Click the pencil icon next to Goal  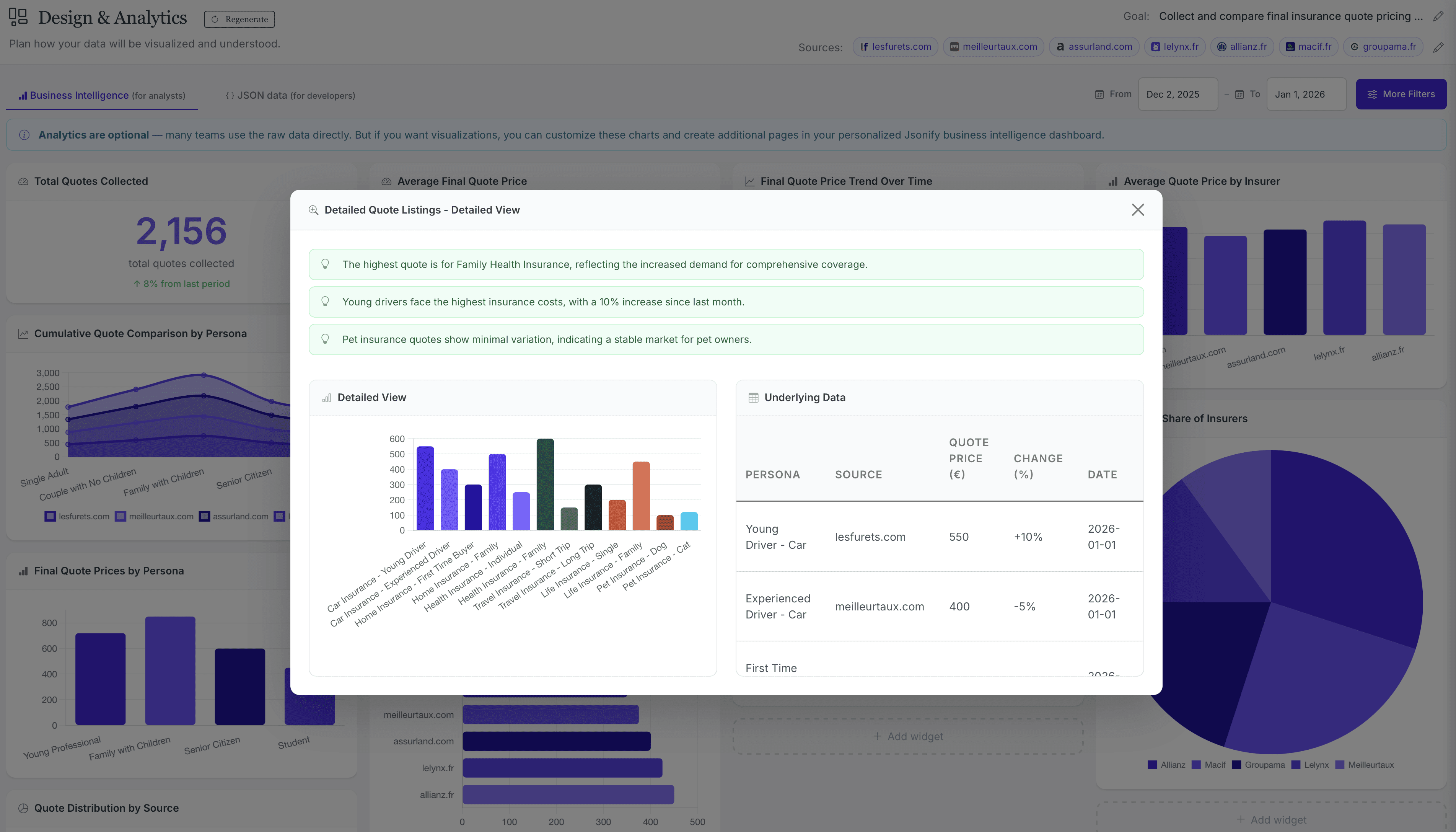pyautogui.click(x=1438, y=16)
